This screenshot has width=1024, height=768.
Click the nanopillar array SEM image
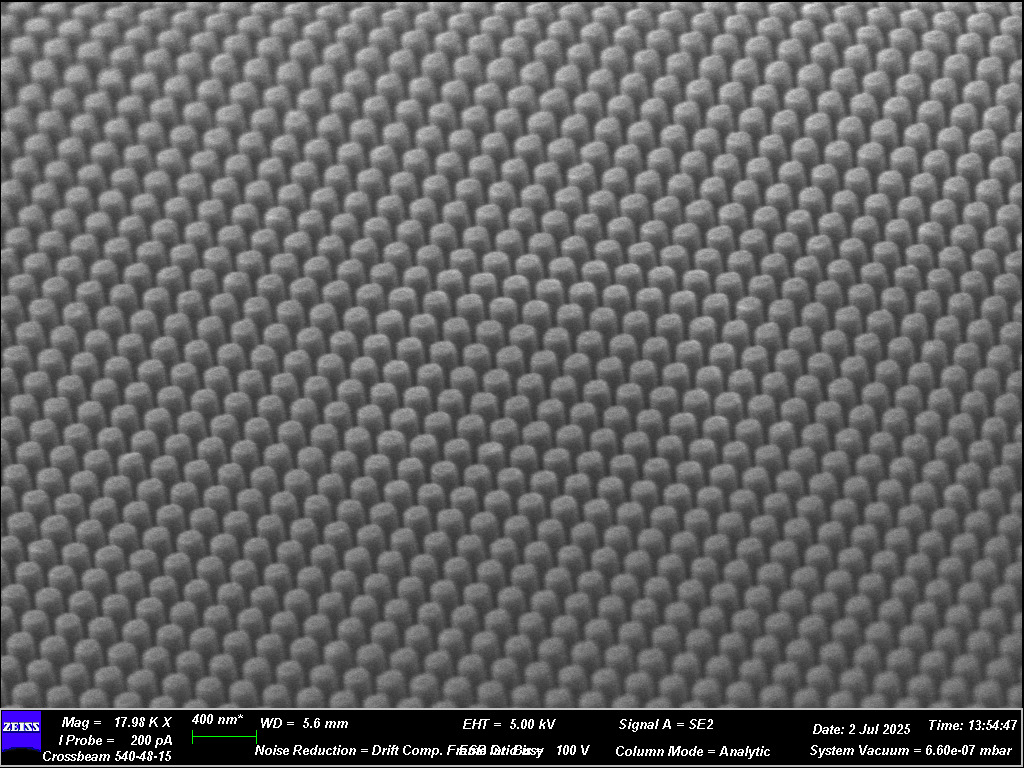512,350
